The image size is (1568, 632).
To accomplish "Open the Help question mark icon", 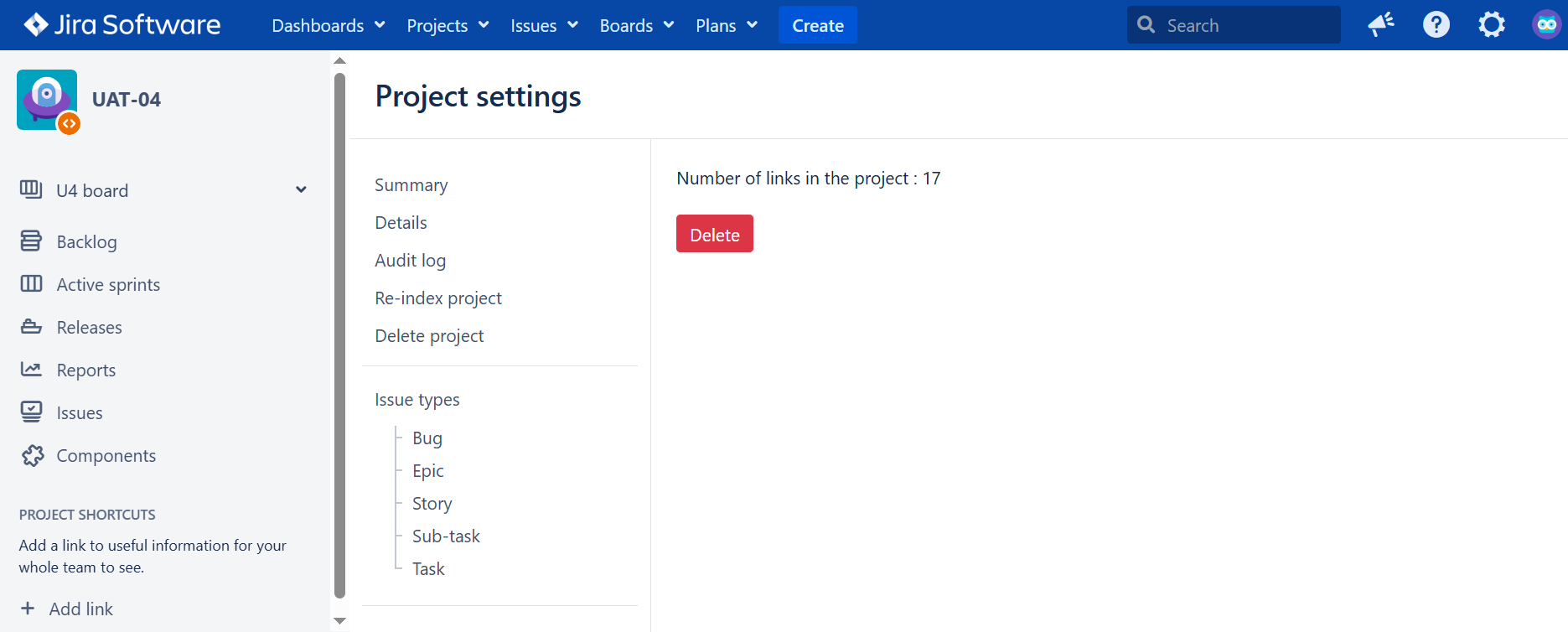I will [1436, 25].
